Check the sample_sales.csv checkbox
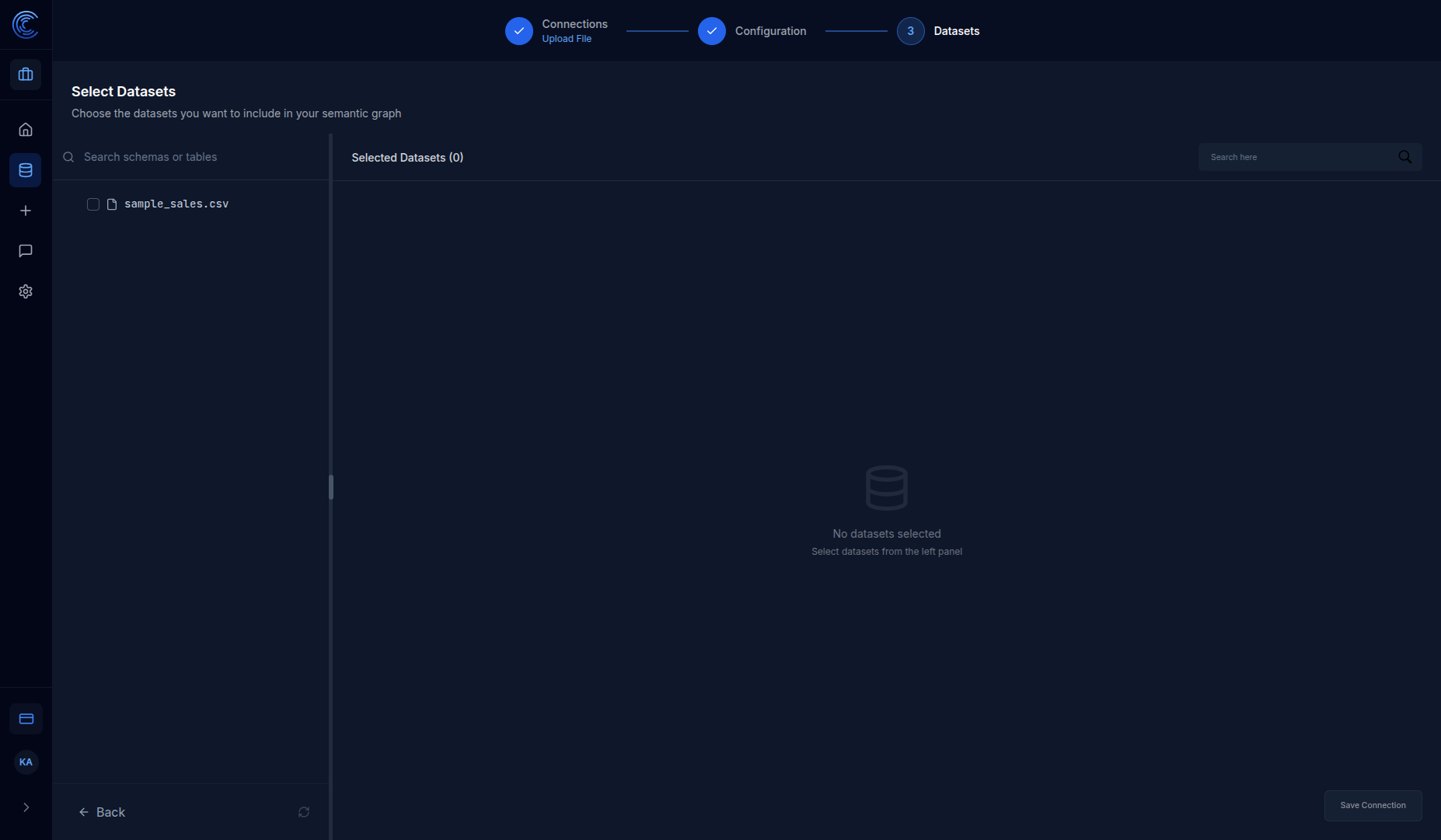This screenshot has width=1441, height=840. click(x=93, y=204)
